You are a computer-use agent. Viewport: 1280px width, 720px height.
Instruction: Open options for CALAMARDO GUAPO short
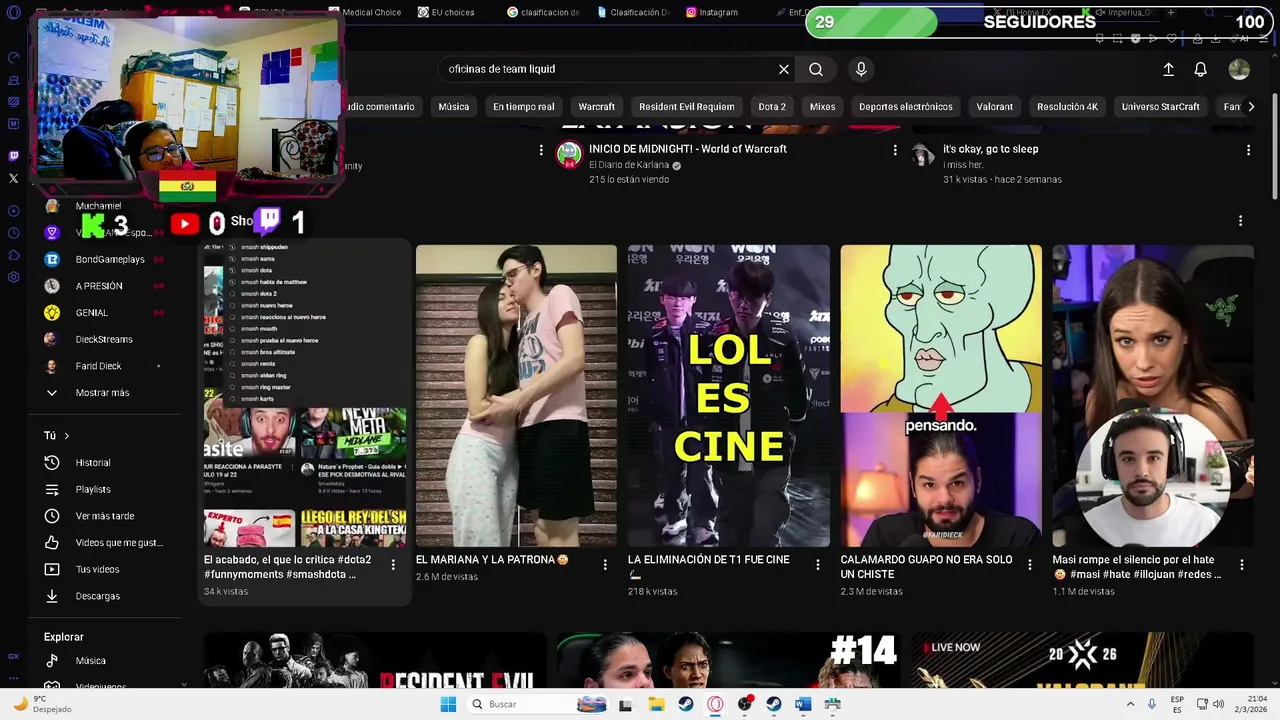(1030, 565)
